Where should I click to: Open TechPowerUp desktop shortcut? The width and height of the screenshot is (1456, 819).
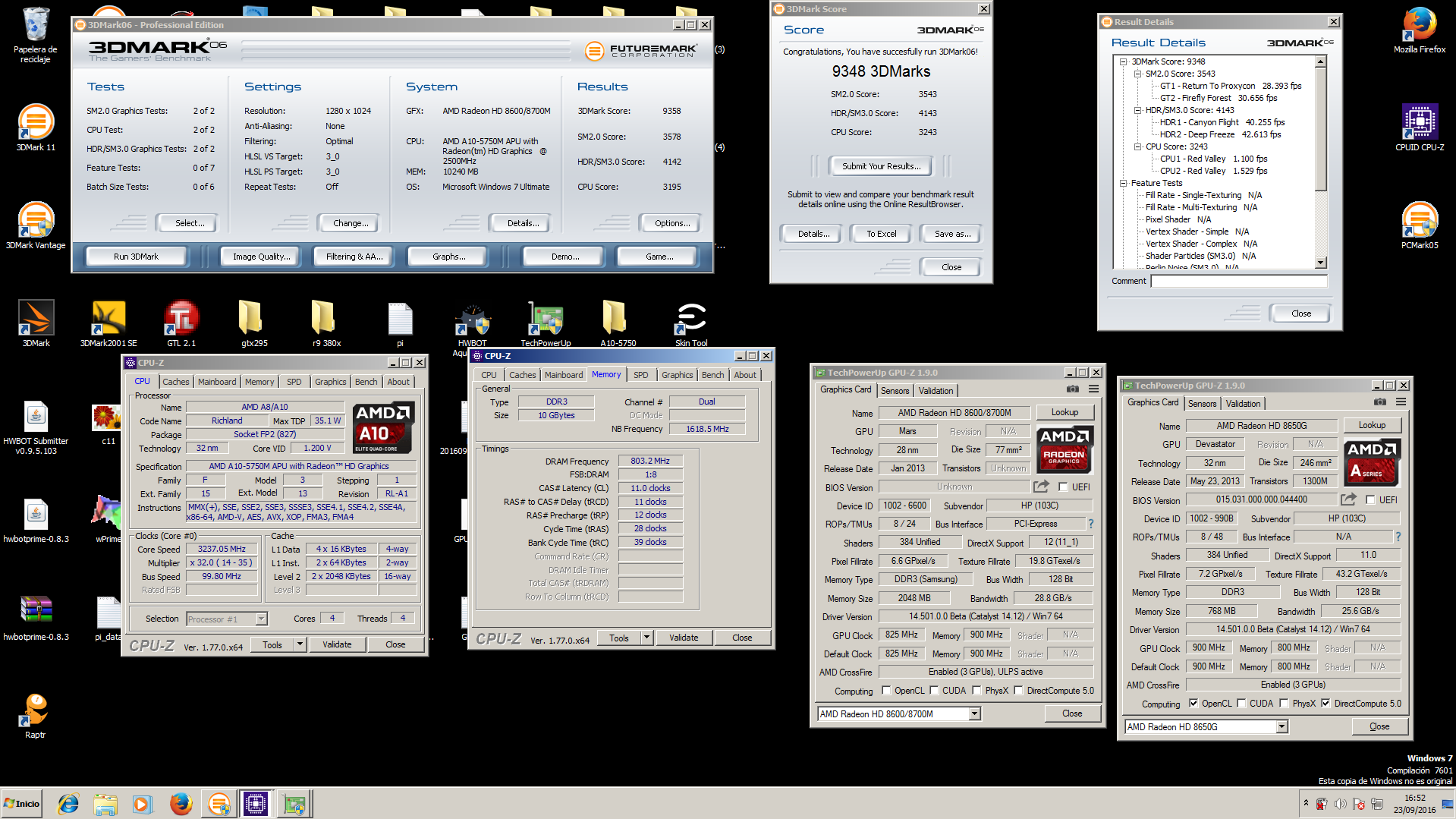coord(546,323)
